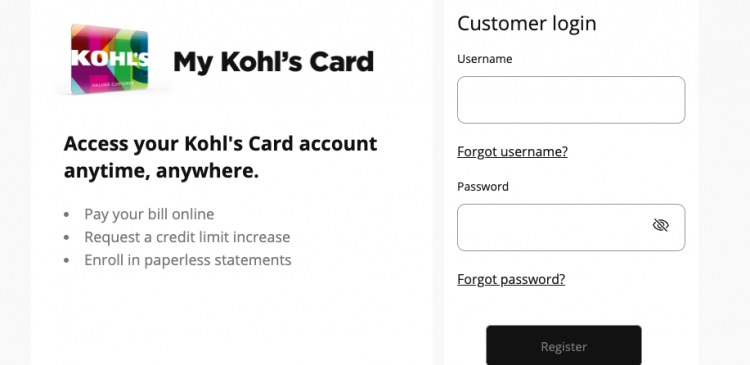Click the Password field label

(x=483, y=187)
